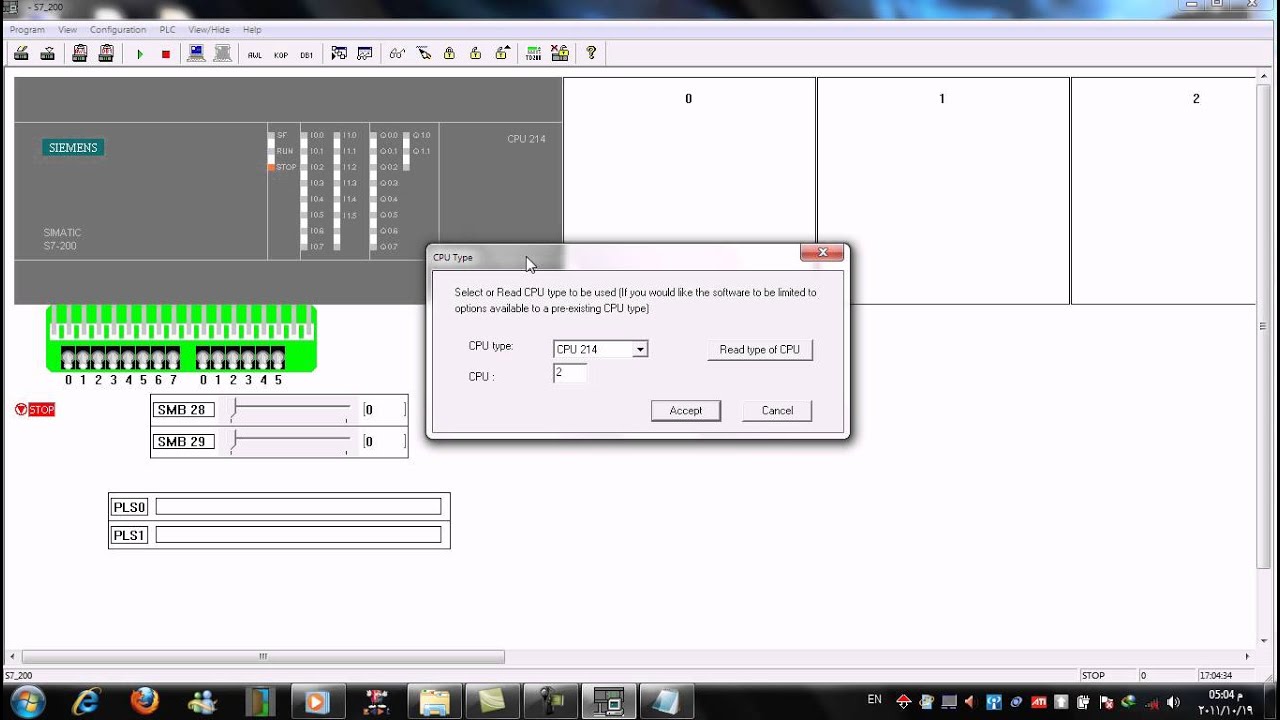Click expansion module slot 2
The image size is (1280, 720).
[1163, 191]
